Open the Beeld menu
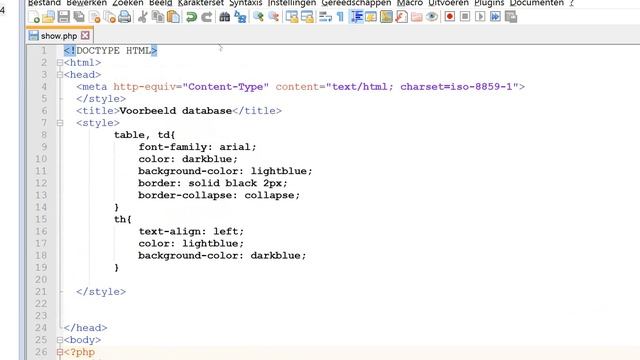The width and height of the screenshot is (640, 360). pyautogui.click(x=160, y=3)
